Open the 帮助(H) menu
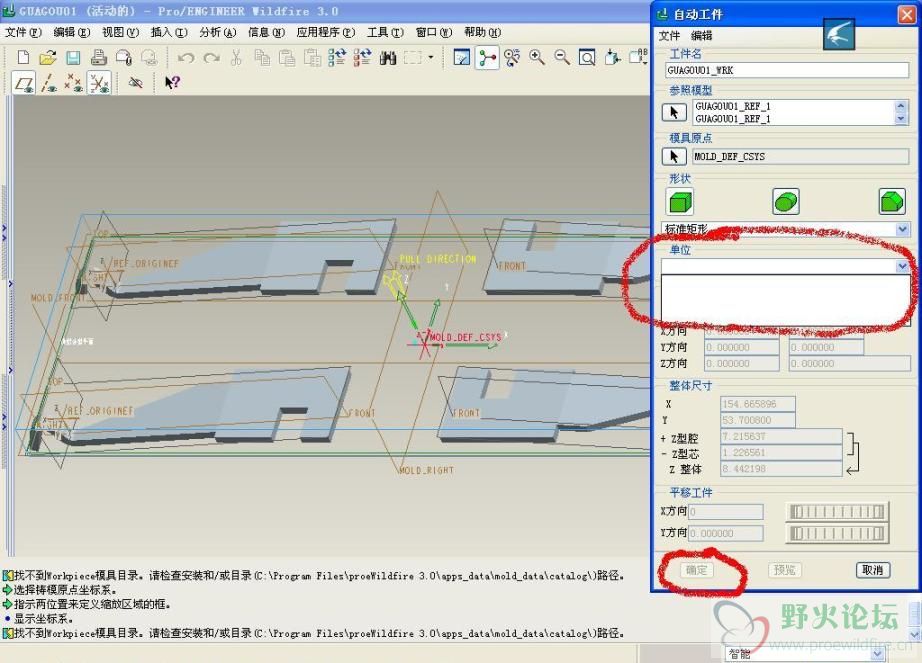The image size is (922, 663). (482, 32)
